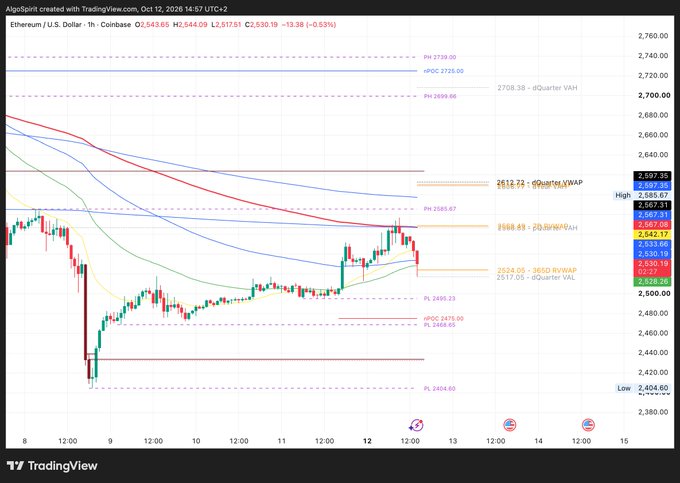Click the nPOC 2725.00 level label
This screenshot has width=680, height=483.
(x=444, y=71)
